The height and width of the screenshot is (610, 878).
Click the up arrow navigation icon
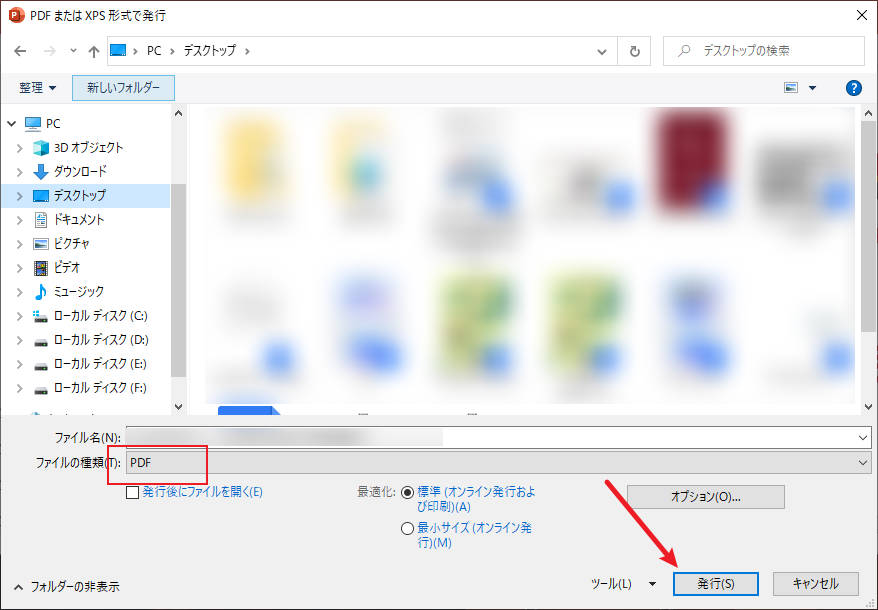93,51
